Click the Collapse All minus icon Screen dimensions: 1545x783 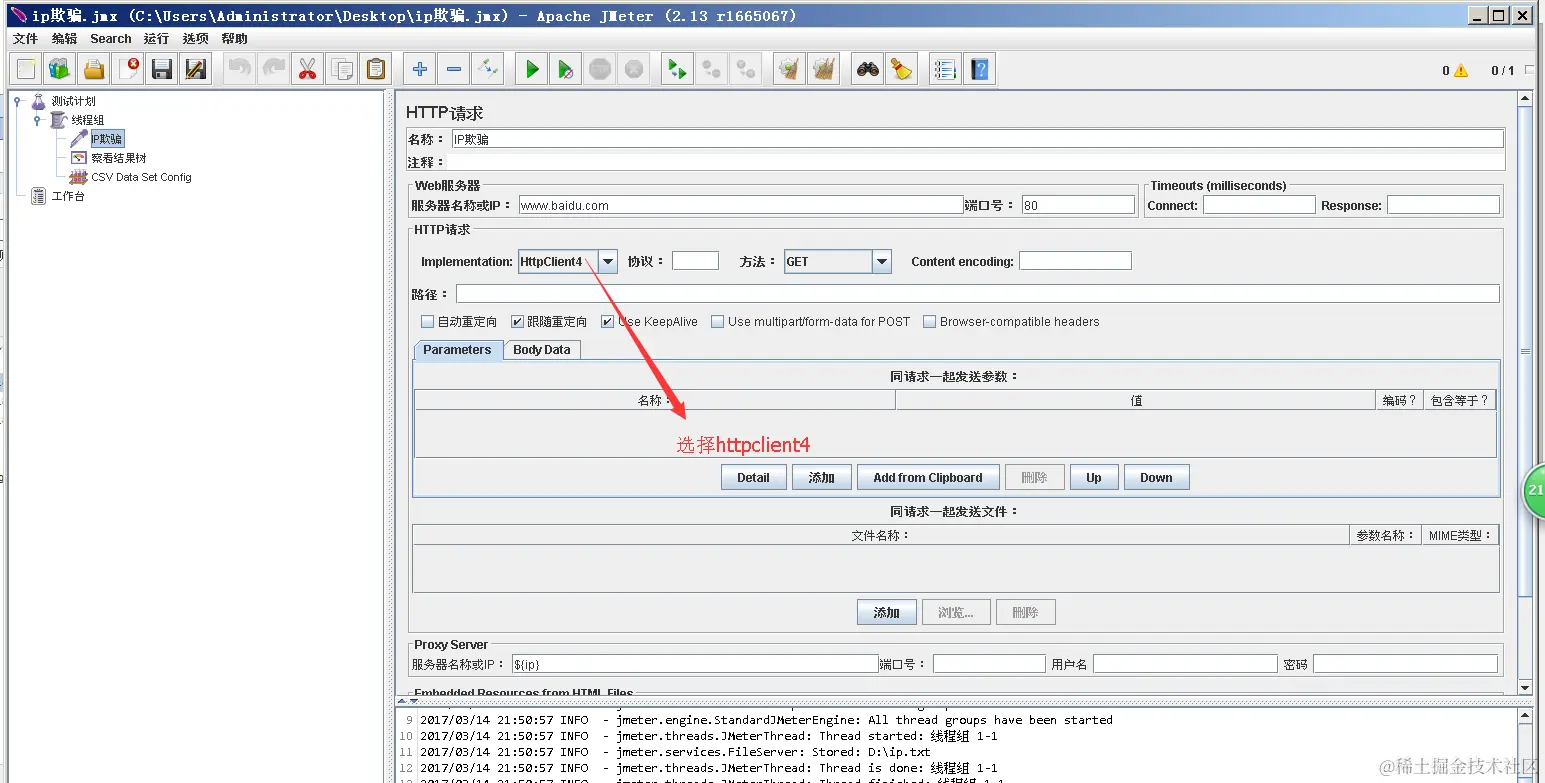point(454,69)
